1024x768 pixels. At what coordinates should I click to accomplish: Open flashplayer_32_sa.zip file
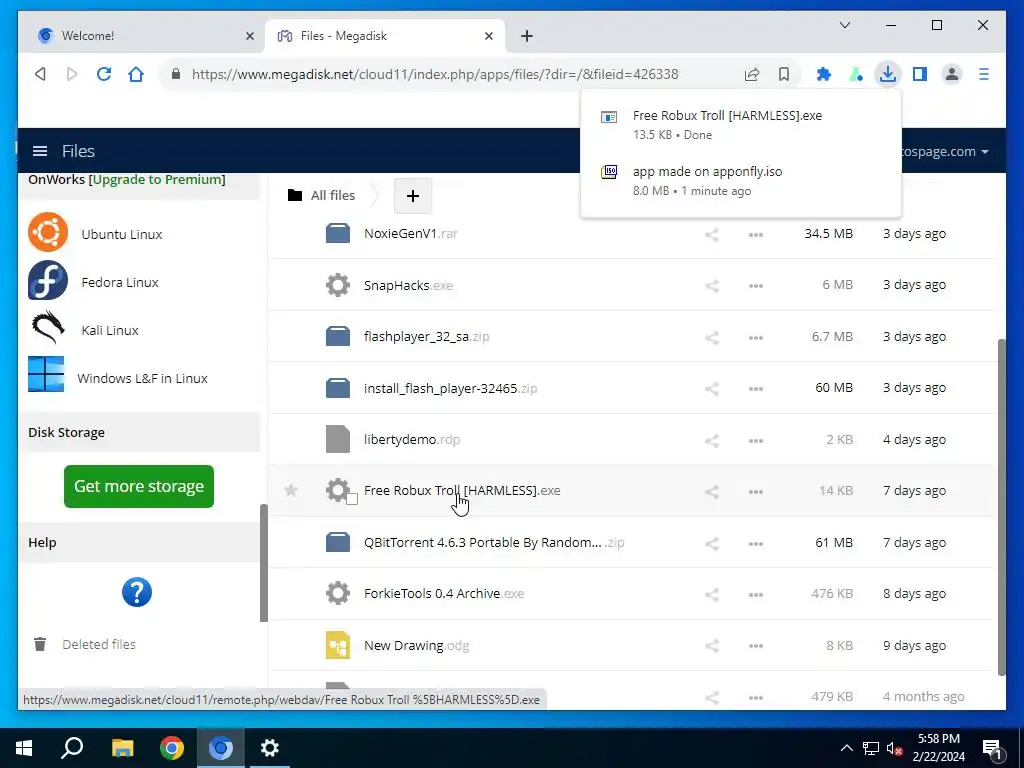click(426, 336)
